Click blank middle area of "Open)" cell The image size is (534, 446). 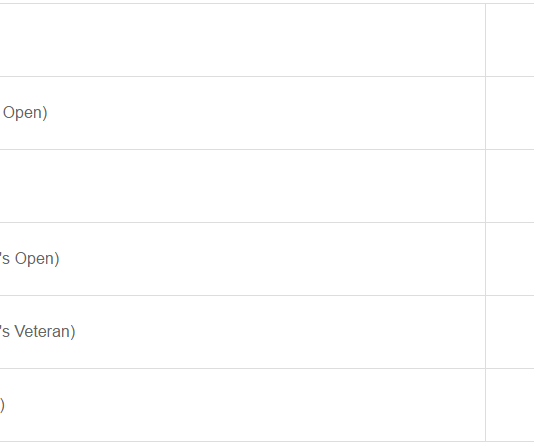coord(266,113)
